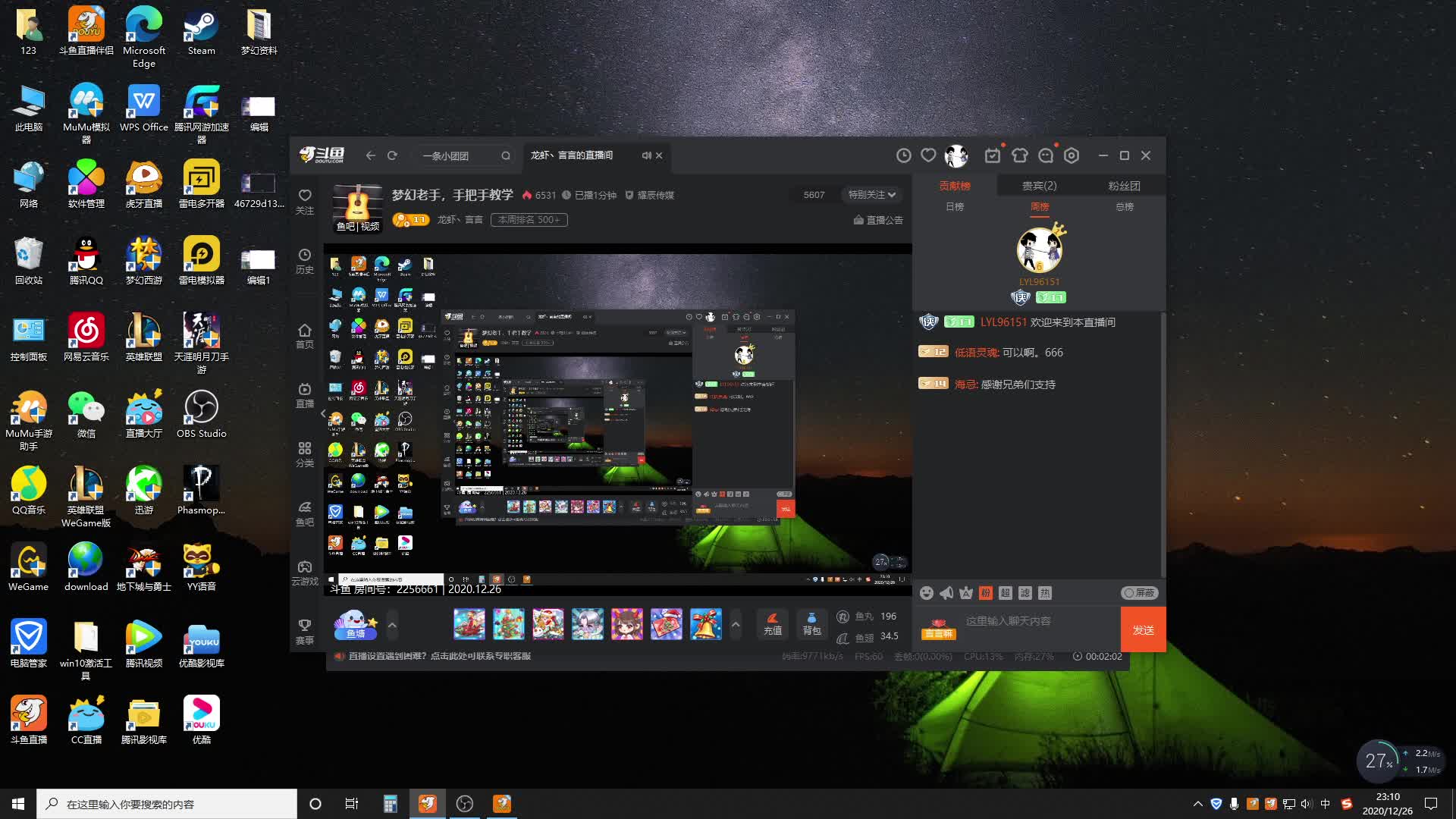Viewport: 1456px width, 819px height.
Task: Switch to the 粉丝团 tab
Action: (1124, 186)
